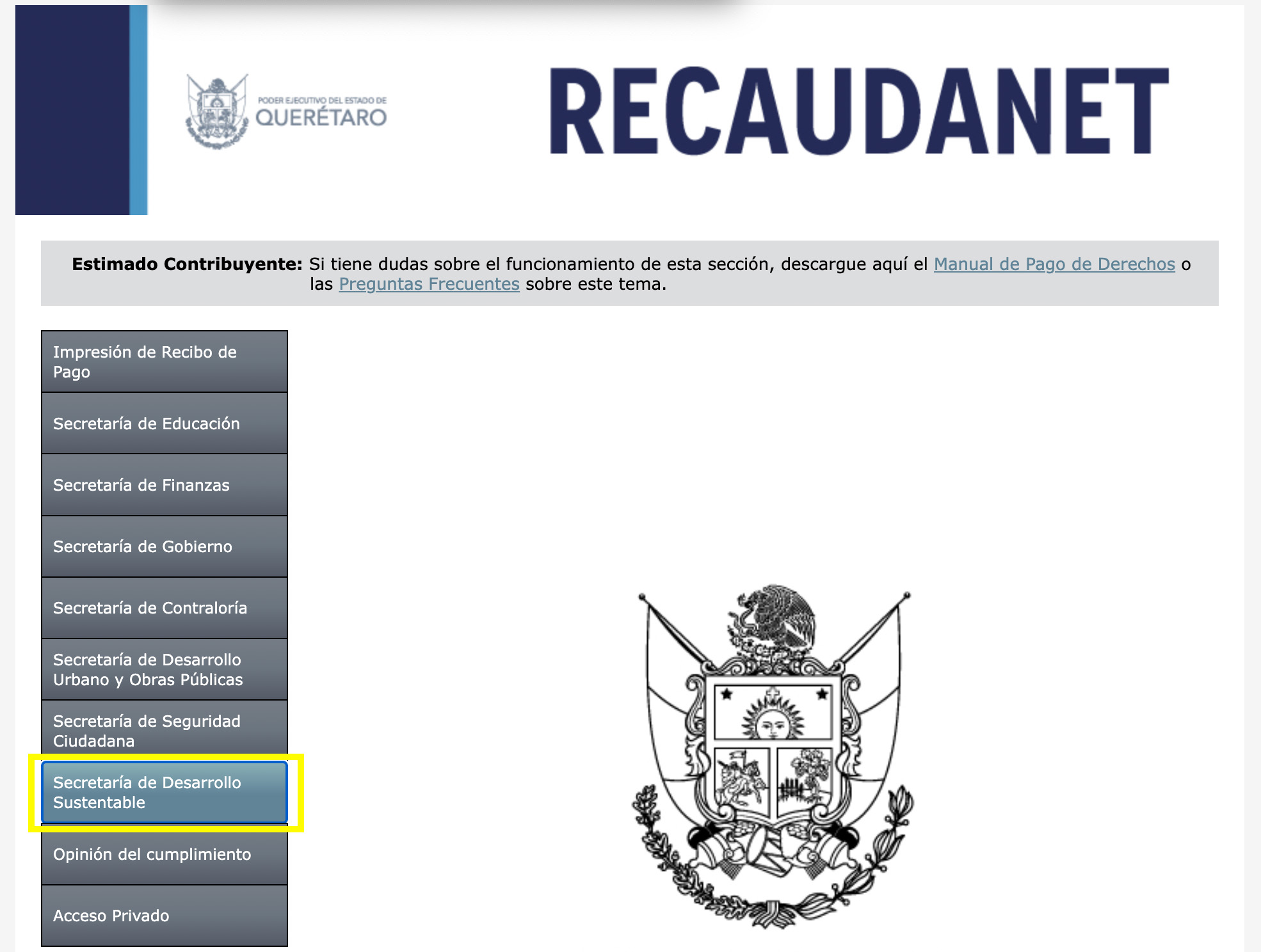Select the highlighted Secretaría de Desarrollo Sustentable
1261x952 pixels.
[x=163, y=793]
